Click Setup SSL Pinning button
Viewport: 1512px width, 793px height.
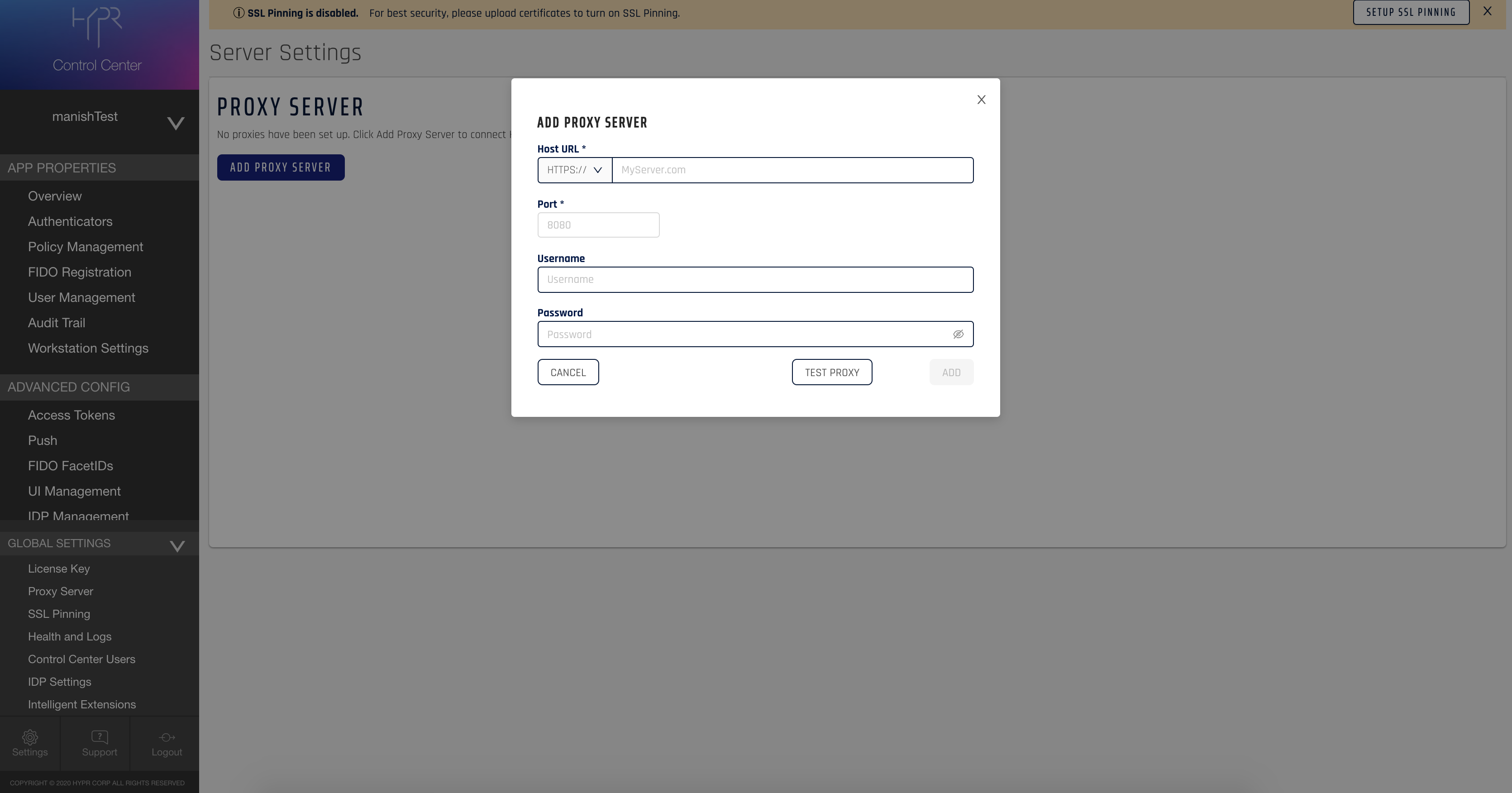(x=1411, y=12)
